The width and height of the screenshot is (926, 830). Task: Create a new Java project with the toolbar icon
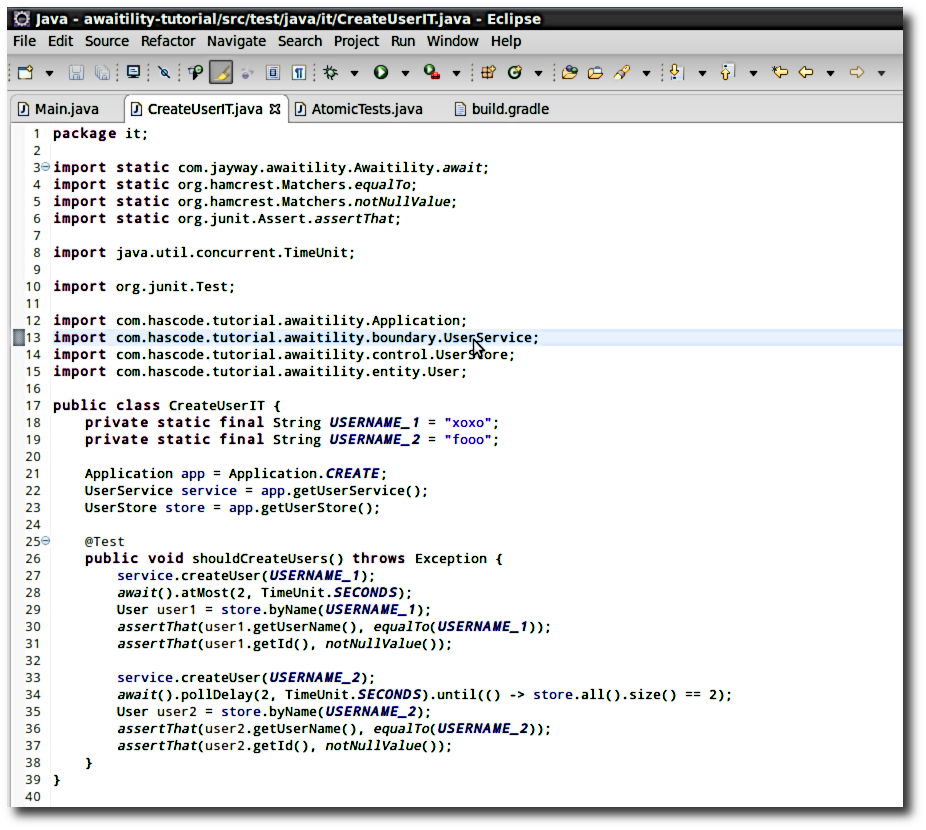pyautogui.click(x=488, y=72)
